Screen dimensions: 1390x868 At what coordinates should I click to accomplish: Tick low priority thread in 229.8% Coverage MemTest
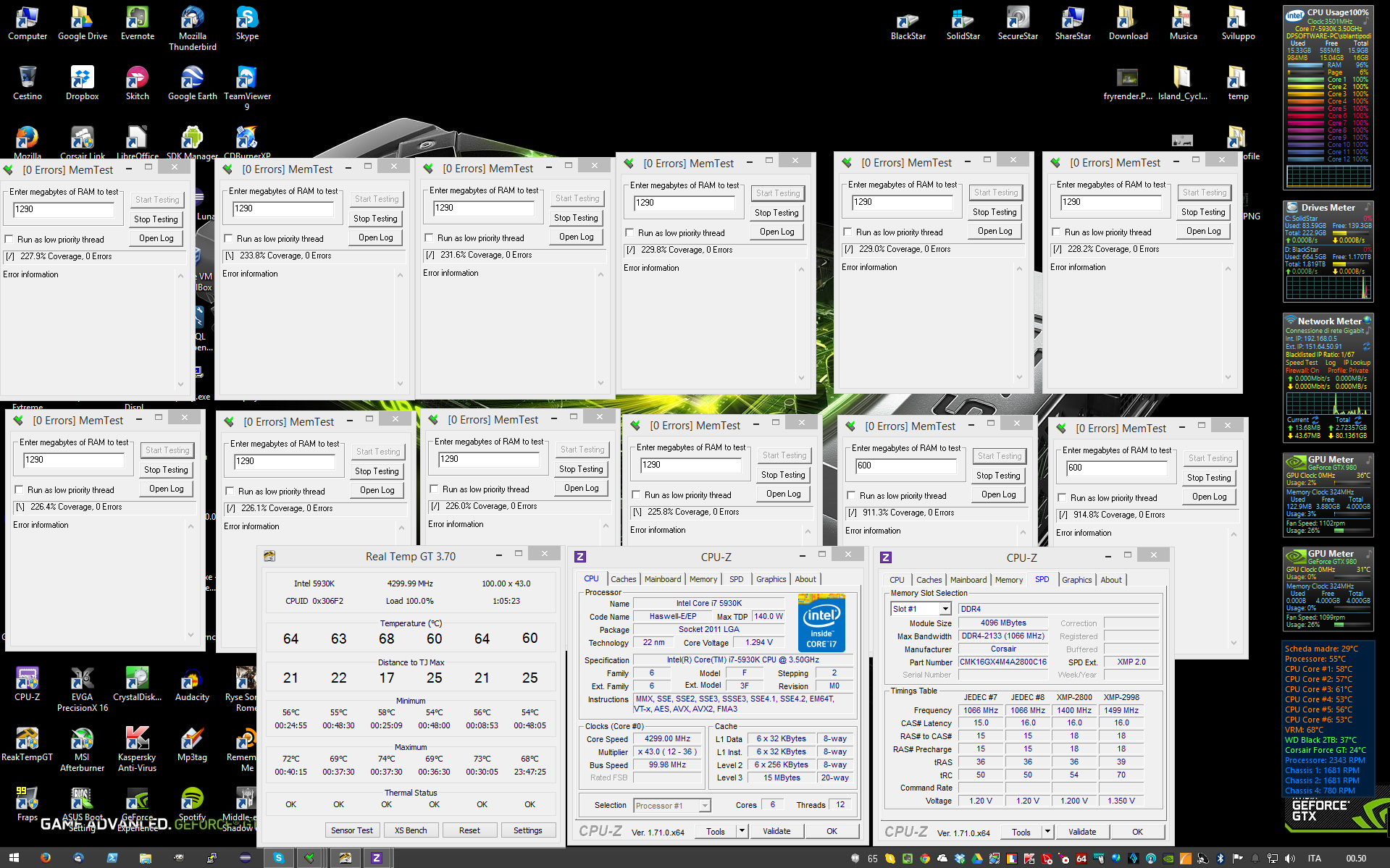(x=630, y=232)
